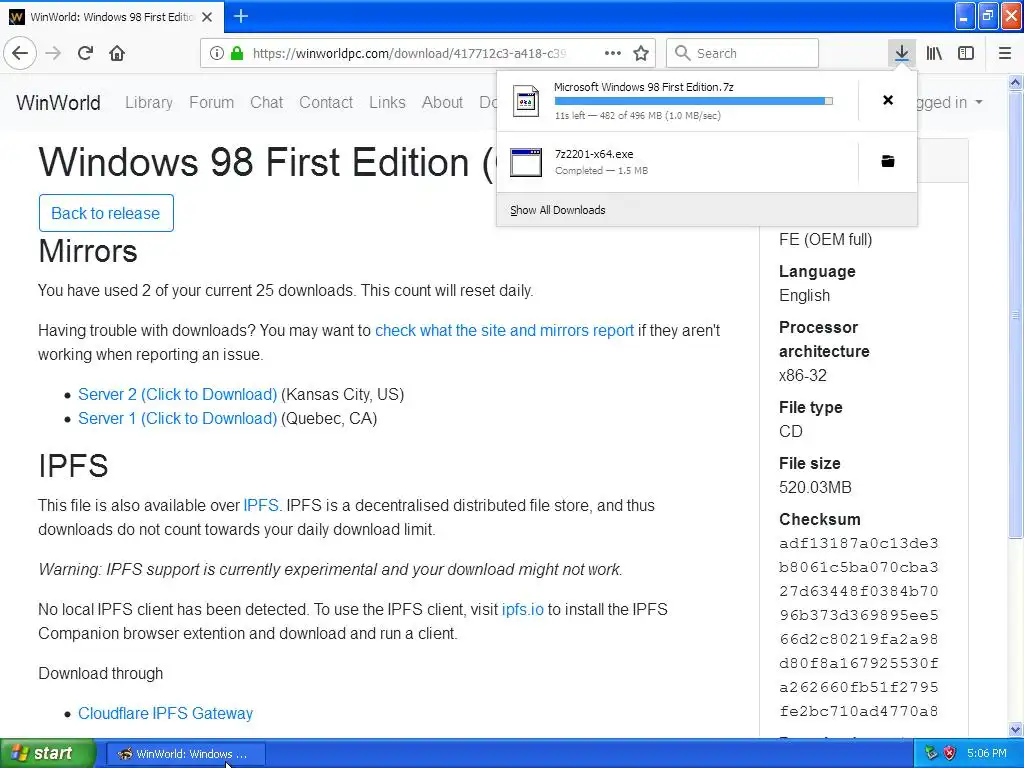The height and width of the screenshot is (768, 1024).
Task: Click the tab's WinWorld favicon
Action: click(16, 17)
